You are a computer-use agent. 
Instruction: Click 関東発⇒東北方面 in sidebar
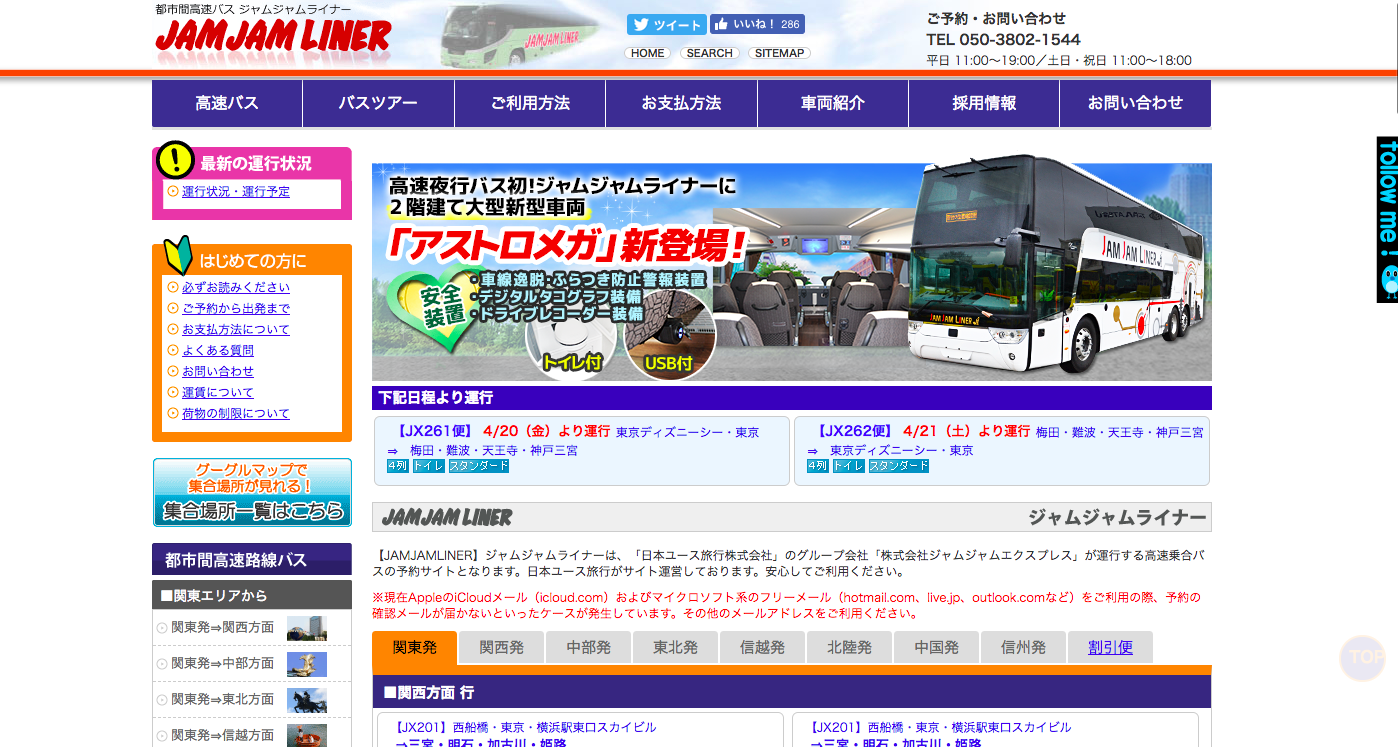222,699
